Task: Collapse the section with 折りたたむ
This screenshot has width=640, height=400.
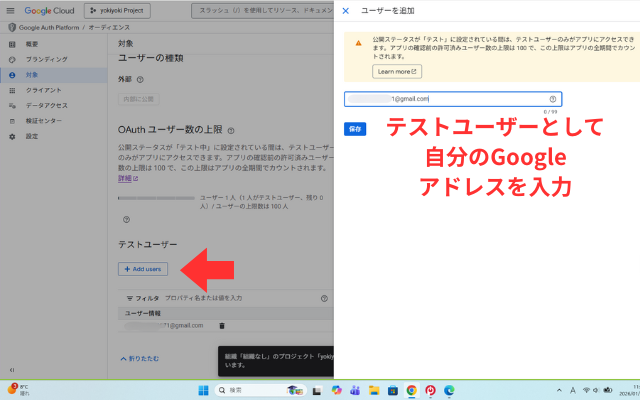Action: click(x=141, y=357)
